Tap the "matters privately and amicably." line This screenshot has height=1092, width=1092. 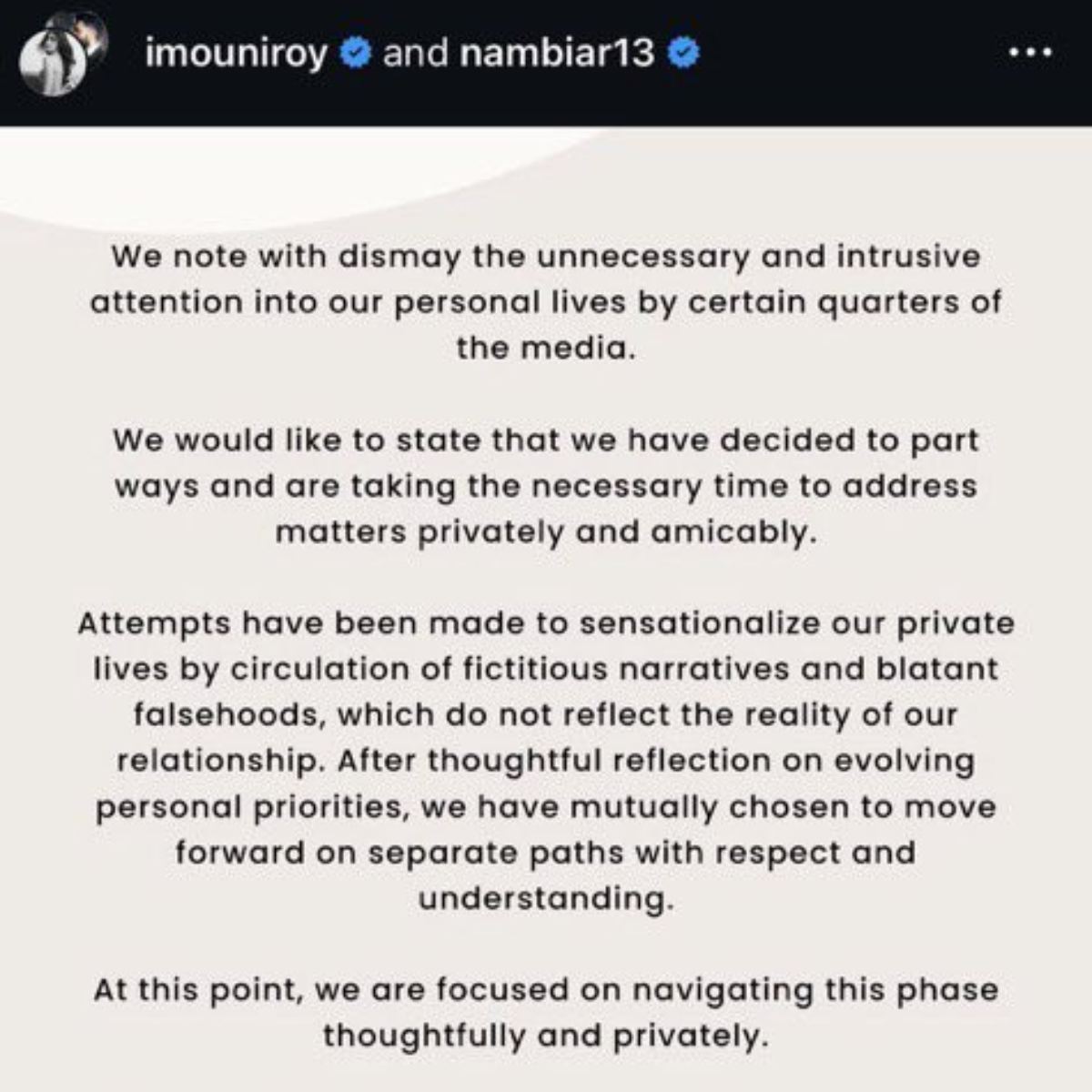546,532
